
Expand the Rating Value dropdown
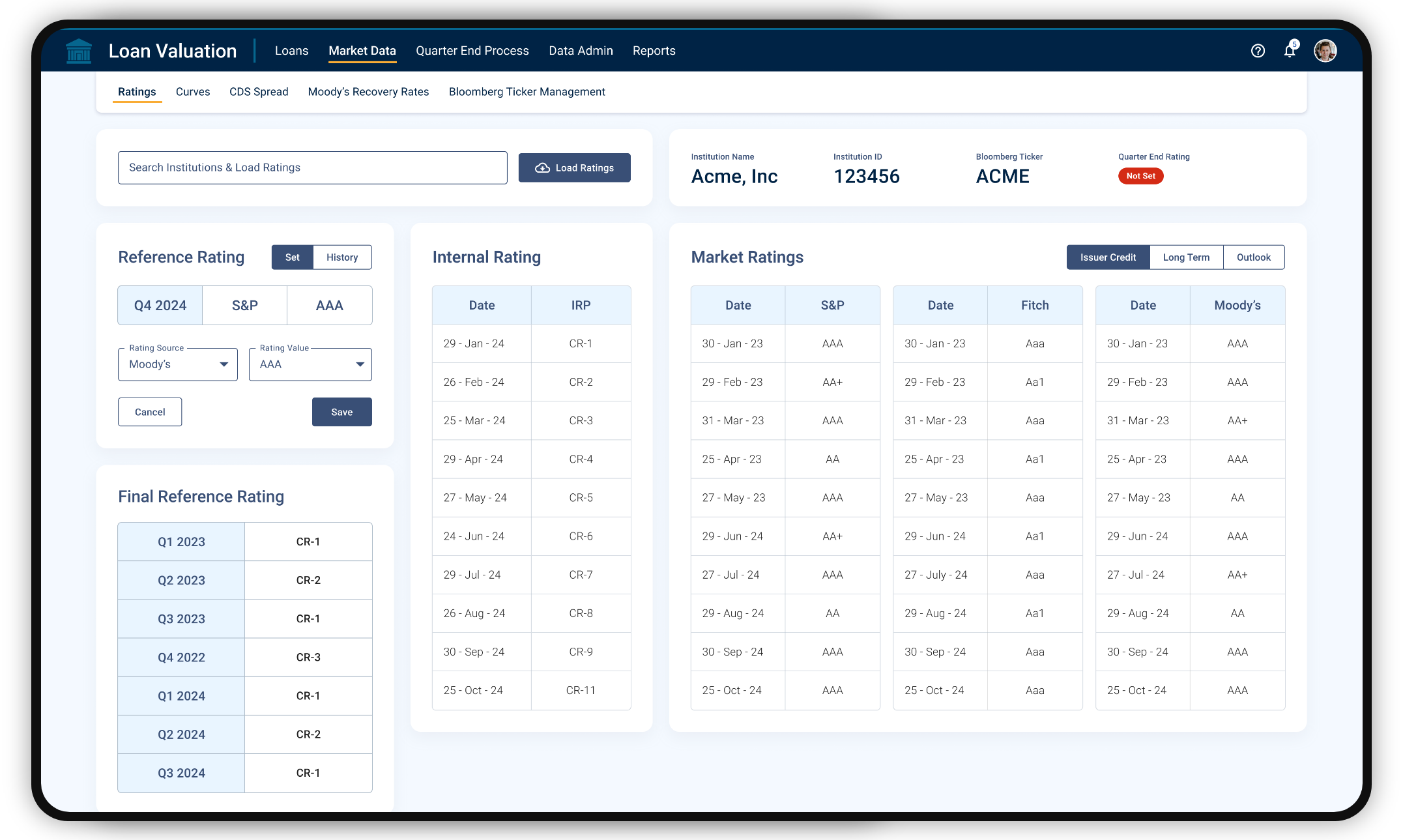tap(310, 365)
